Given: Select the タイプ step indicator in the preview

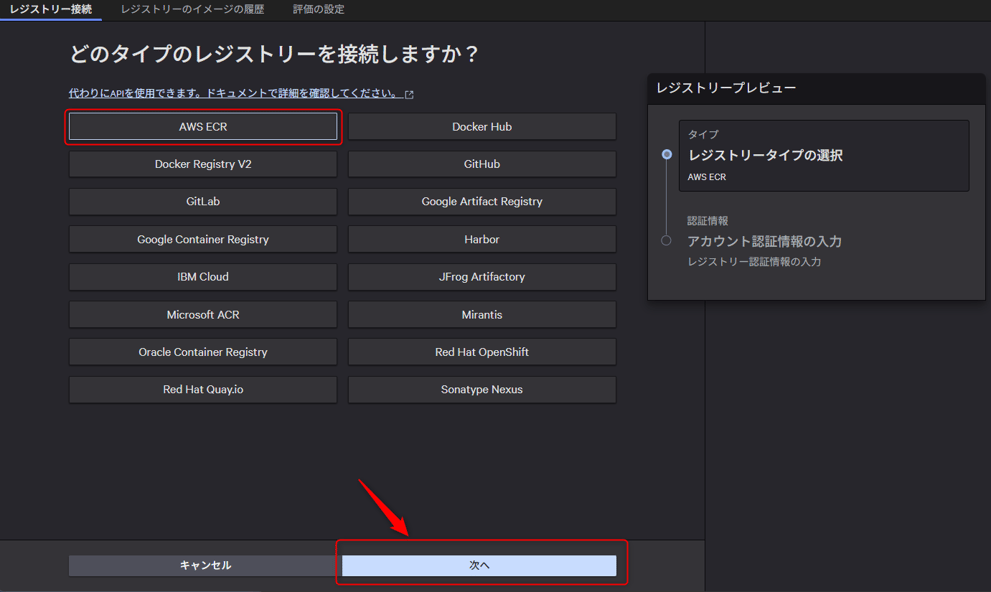Looking at the screenshot, I should (x=665, y=154).
